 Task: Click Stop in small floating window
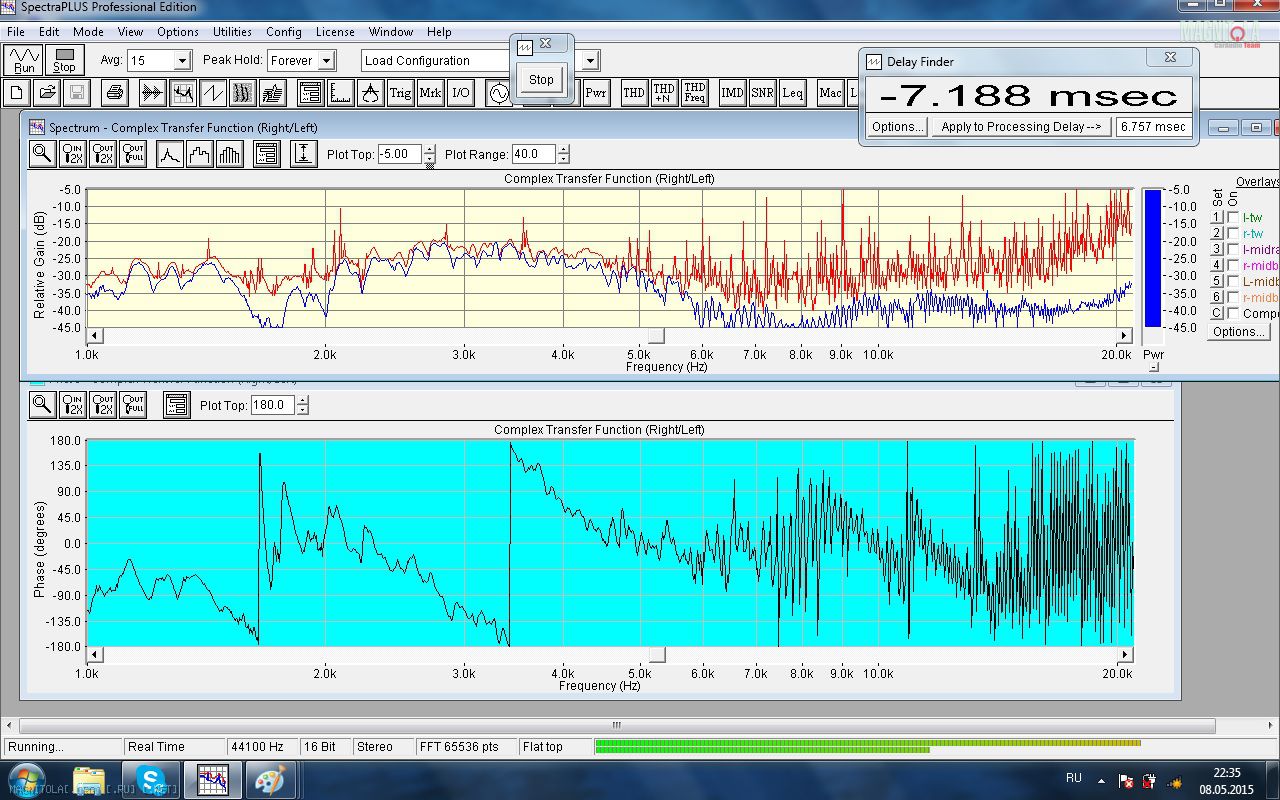[541, 80]
